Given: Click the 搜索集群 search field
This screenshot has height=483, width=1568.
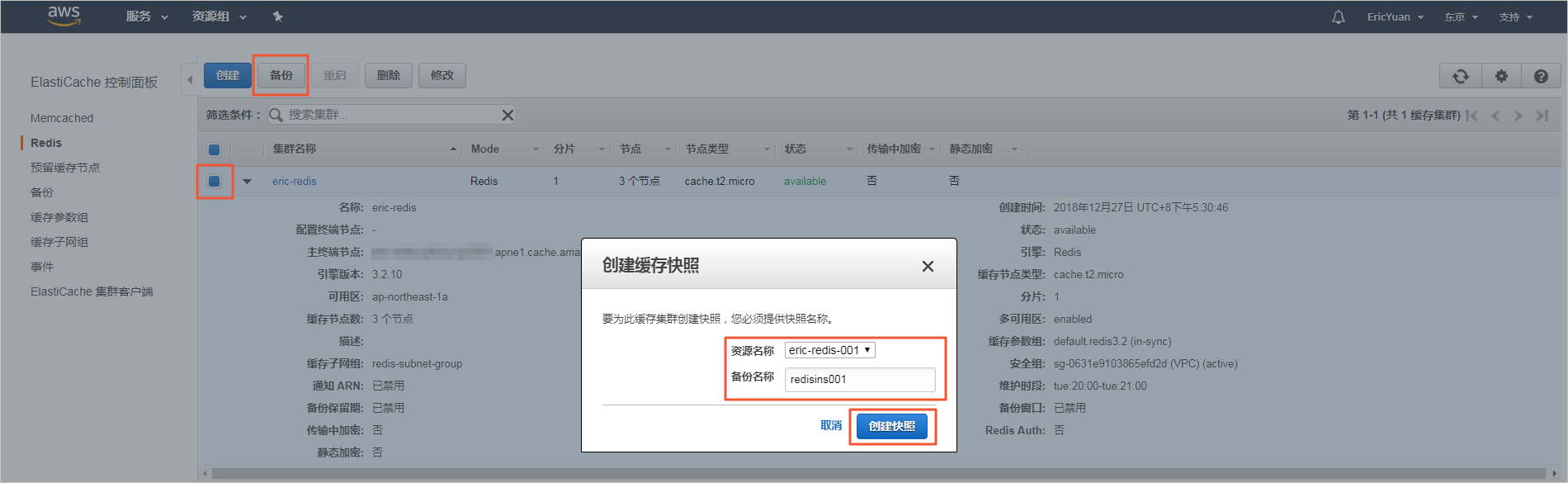Looking at the screenshot, I should [392, 115].
